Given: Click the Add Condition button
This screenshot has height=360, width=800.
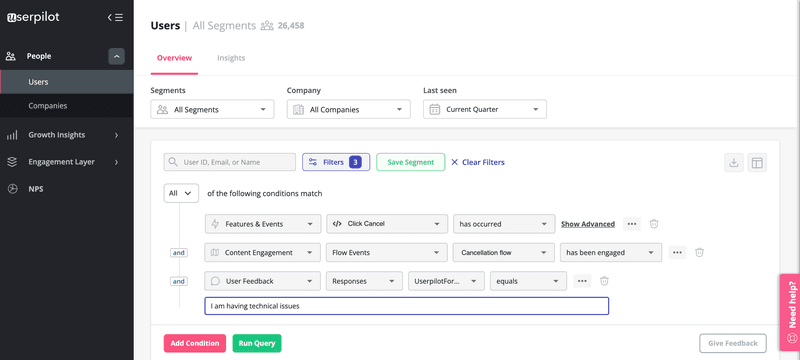Looking at the screenshot, I should 195,343.
